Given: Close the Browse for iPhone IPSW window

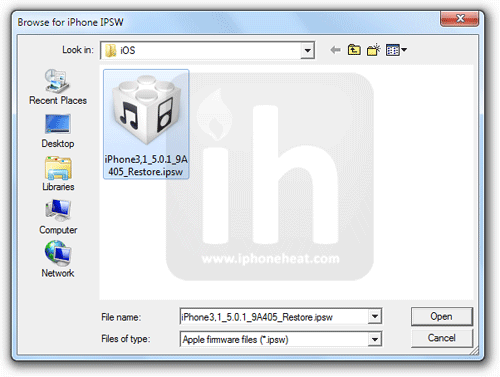Looking at the screenshot, I should (x=460, y=18).
